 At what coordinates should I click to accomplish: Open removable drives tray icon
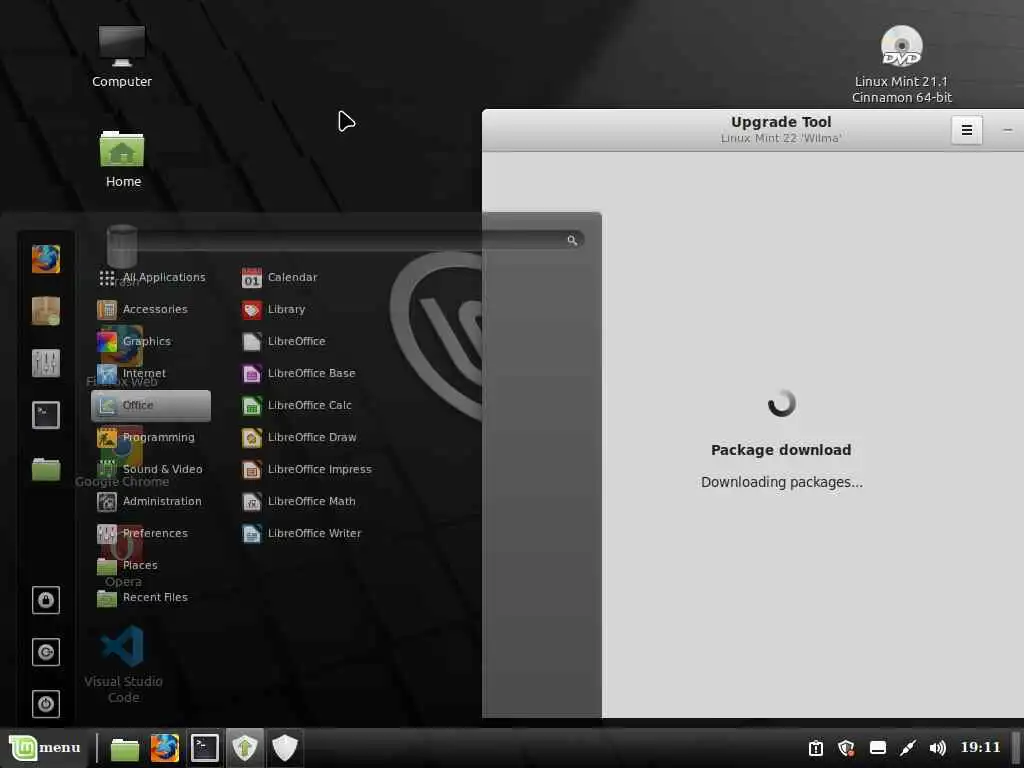pos(816,748)
